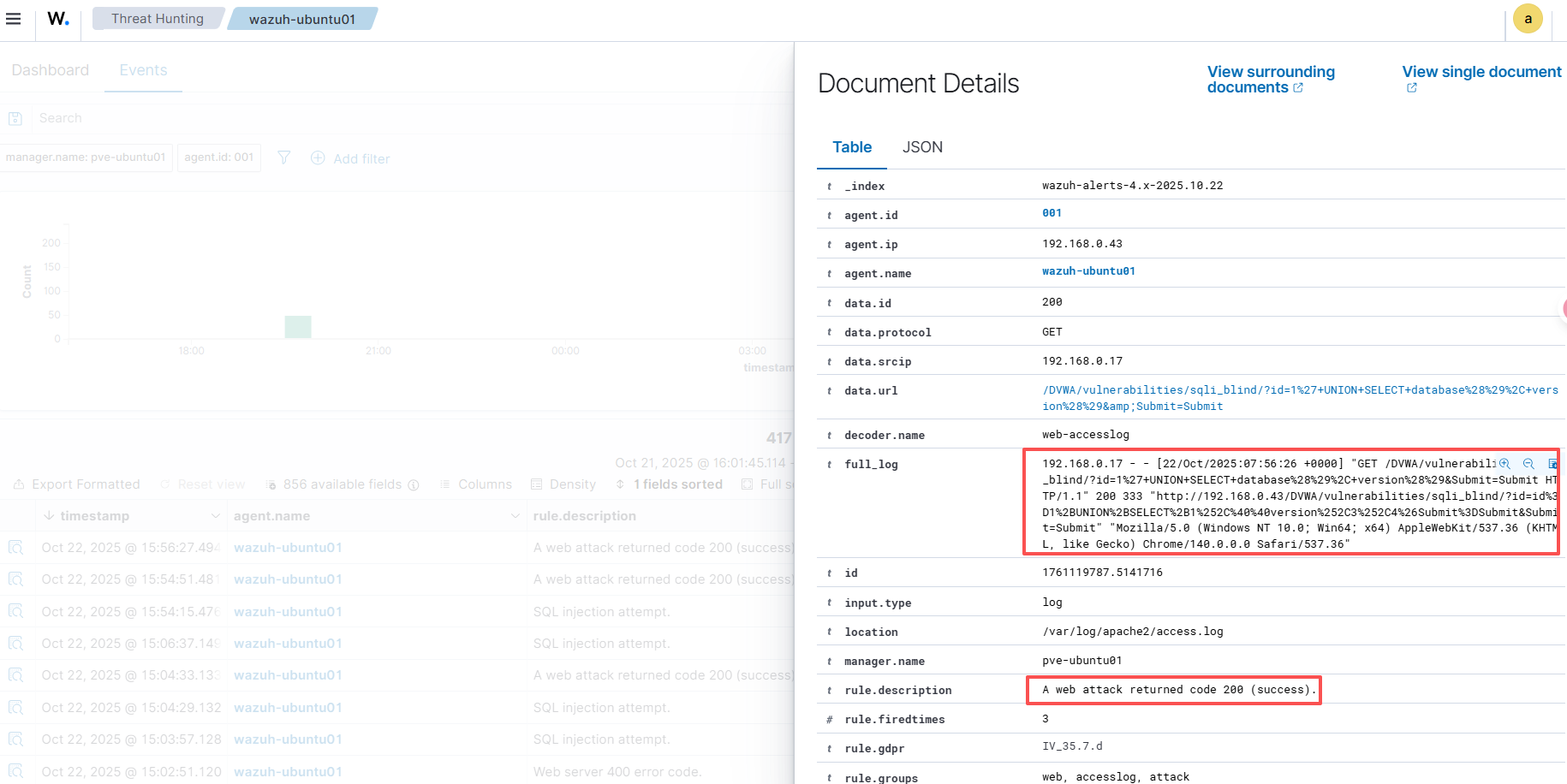Image resolution: width=1567 pixels, height=784 pixels.
Task: Click the filter-for-value icon in full_log row
Action: coord(1504,464)
